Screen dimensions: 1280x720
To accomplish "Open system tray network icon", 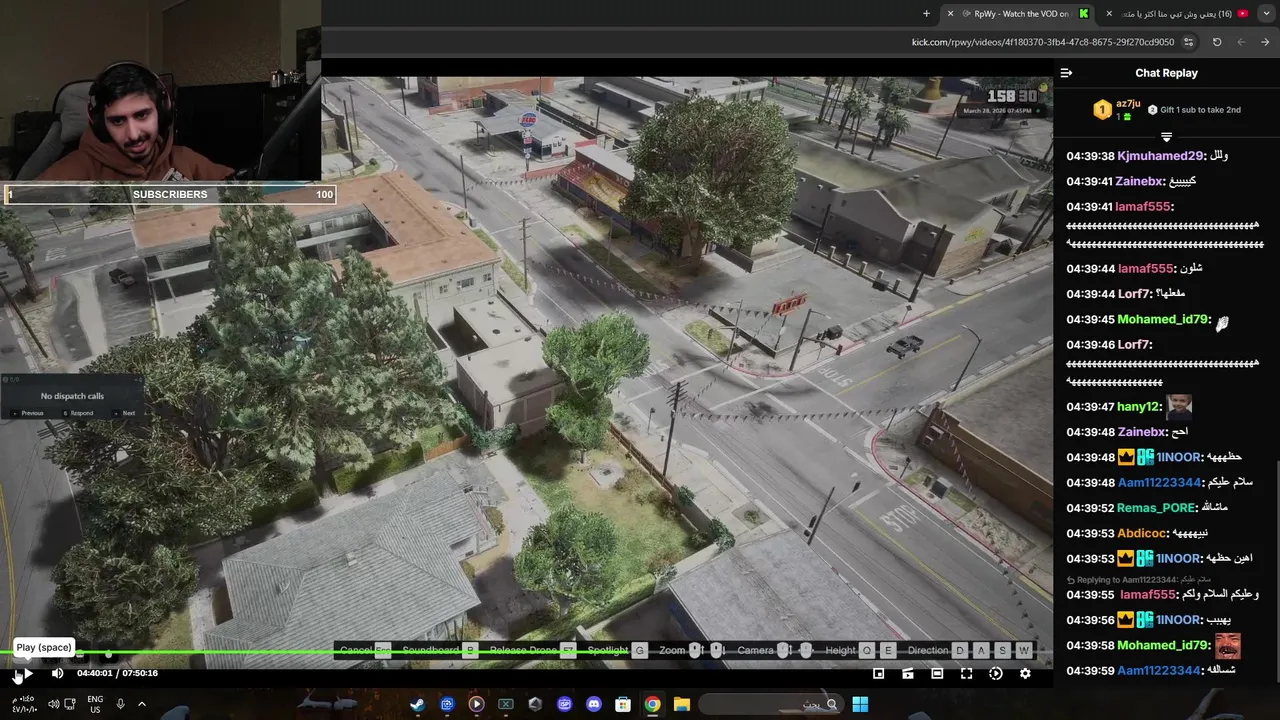I will click(70, 704).
